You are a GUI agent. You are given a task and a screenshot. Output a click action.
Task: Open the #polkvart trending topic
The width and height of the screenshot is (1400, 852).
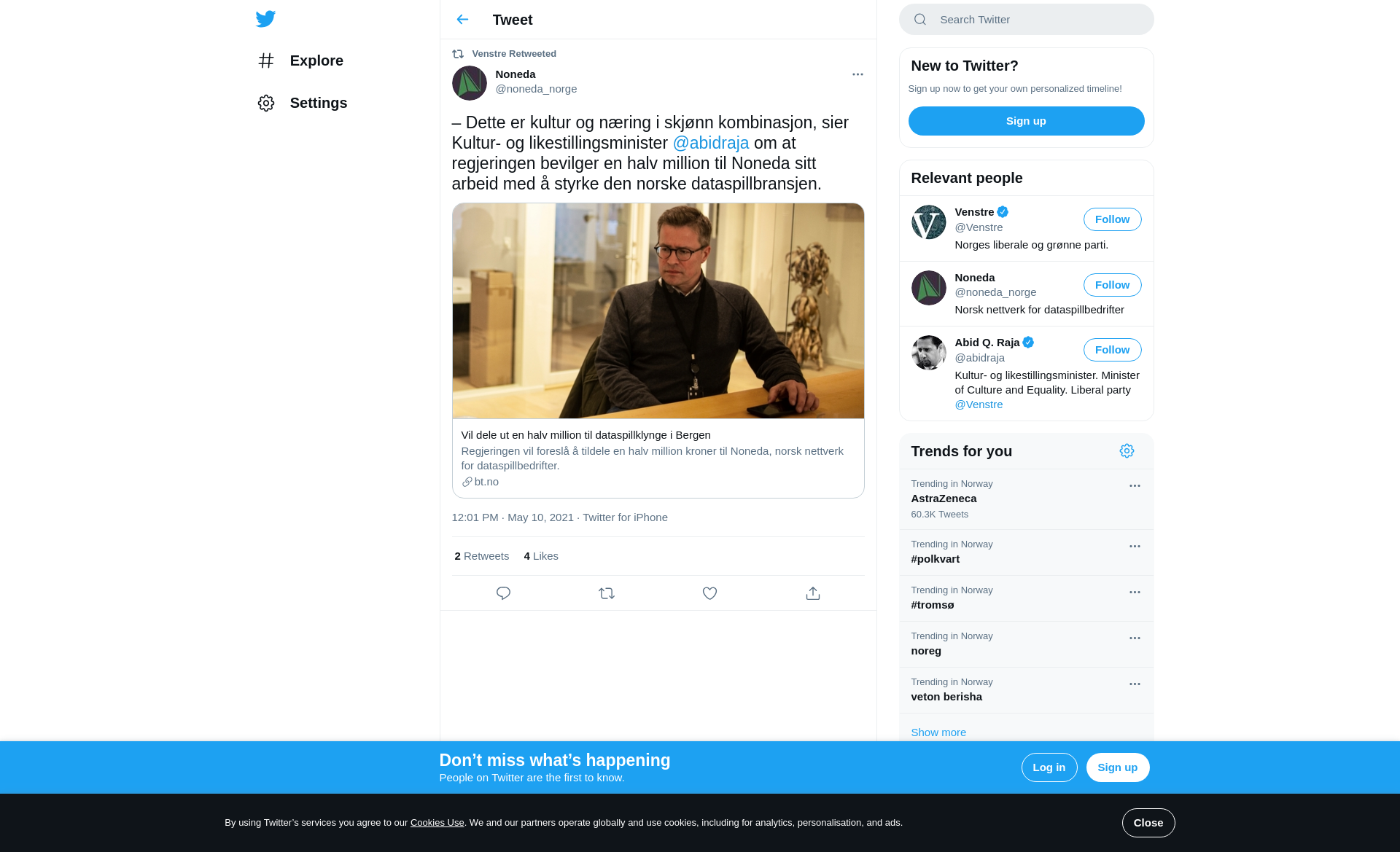coord(1026,552)
